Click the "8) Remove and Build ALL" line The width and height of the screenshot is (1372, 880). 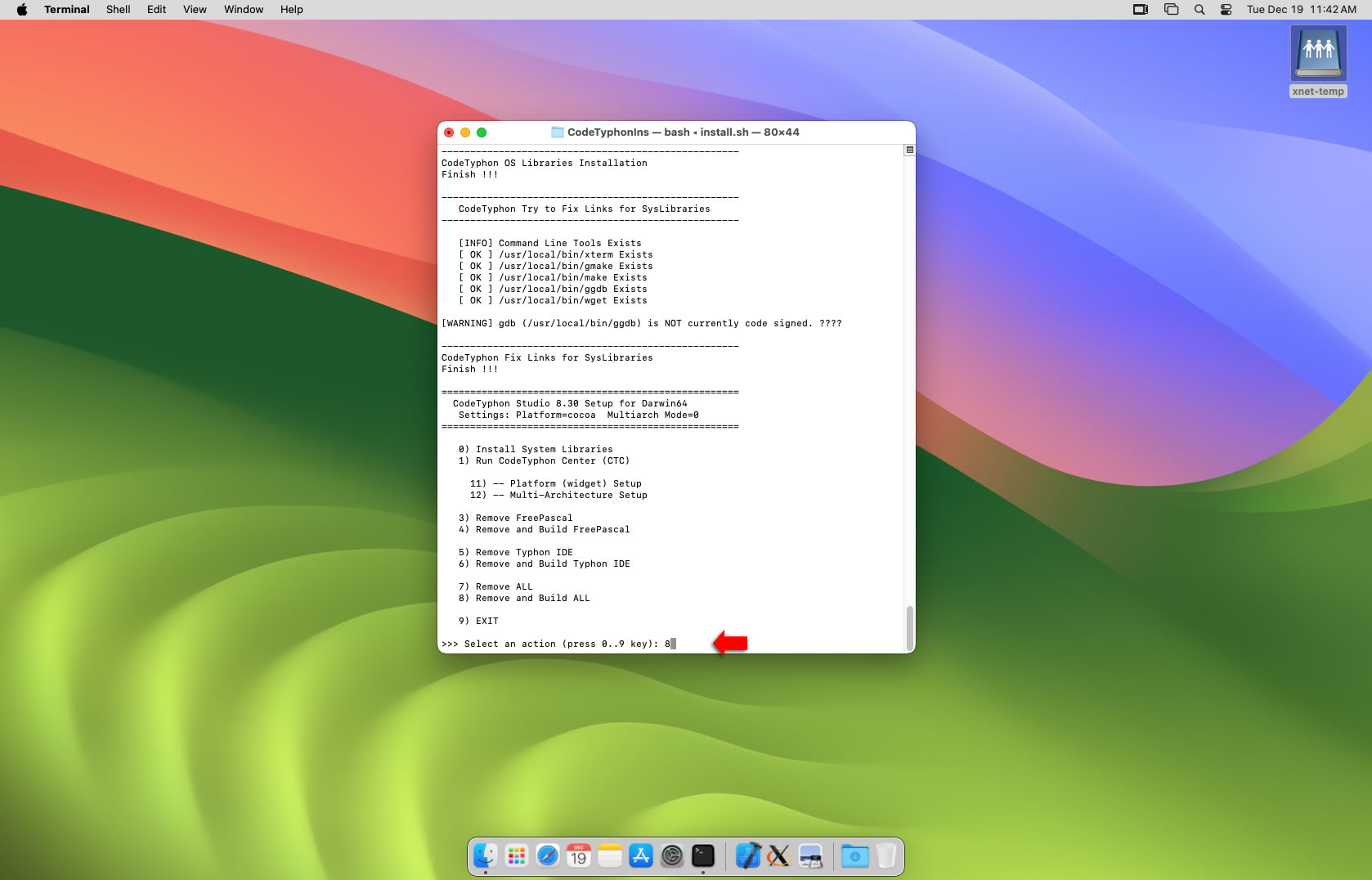click(524, 599)
